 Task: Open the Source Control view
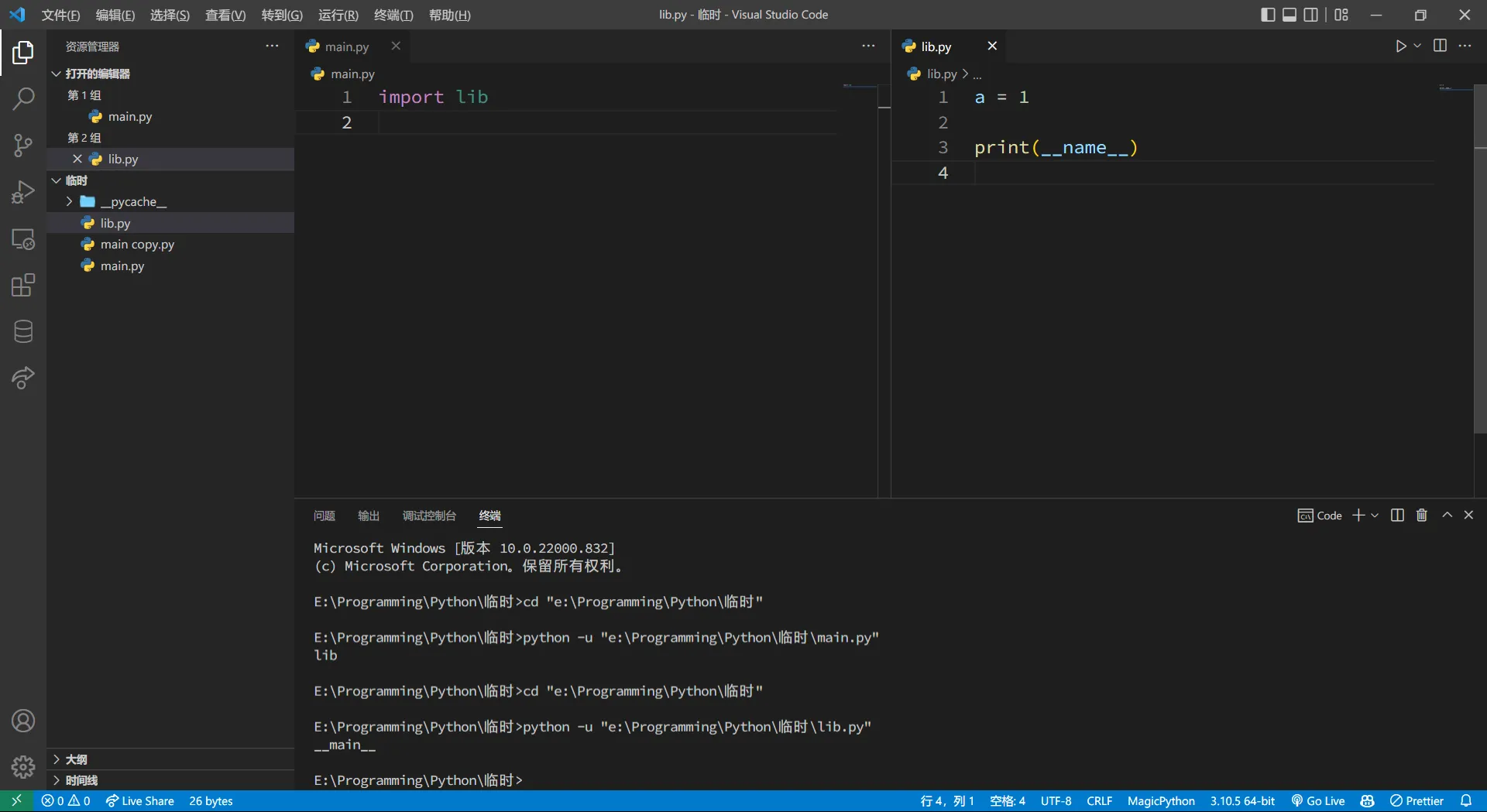coord(23,146)
